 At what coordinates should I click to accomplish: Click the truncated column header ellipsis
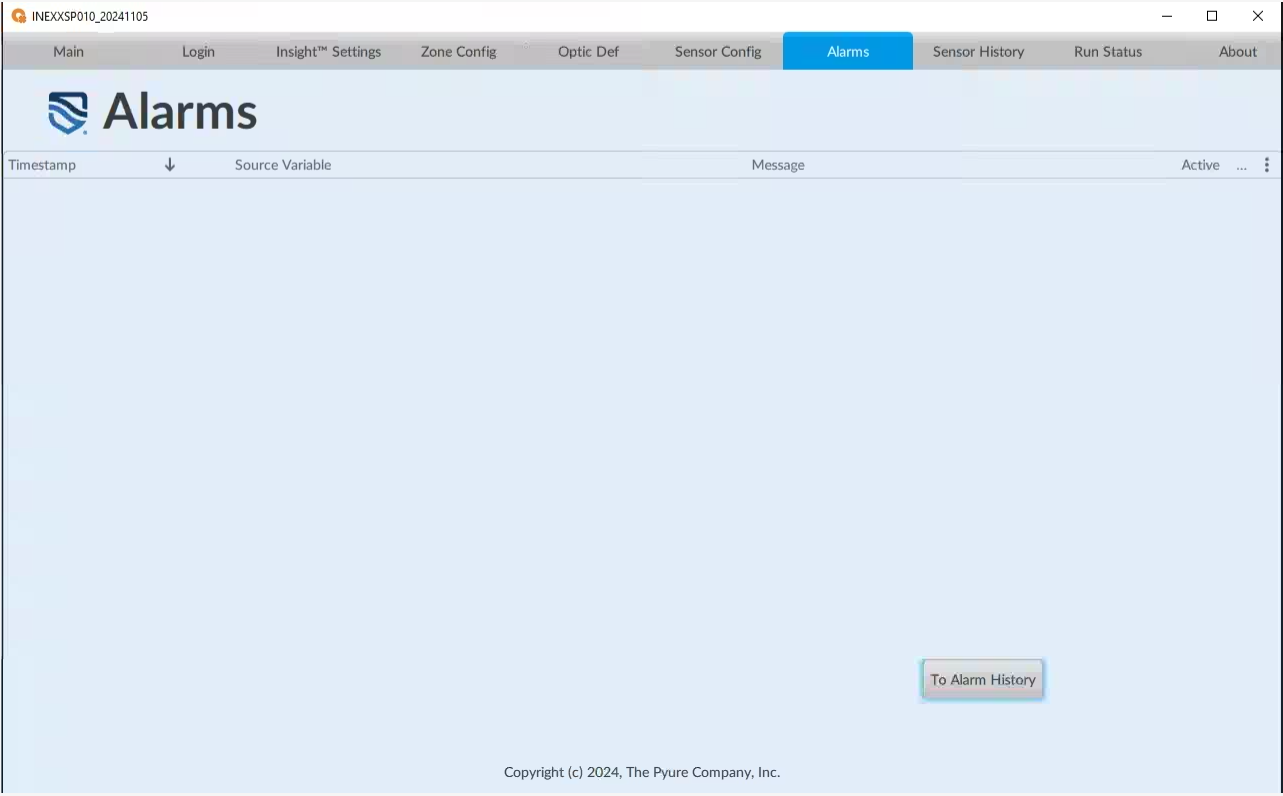pos(1242,166)
